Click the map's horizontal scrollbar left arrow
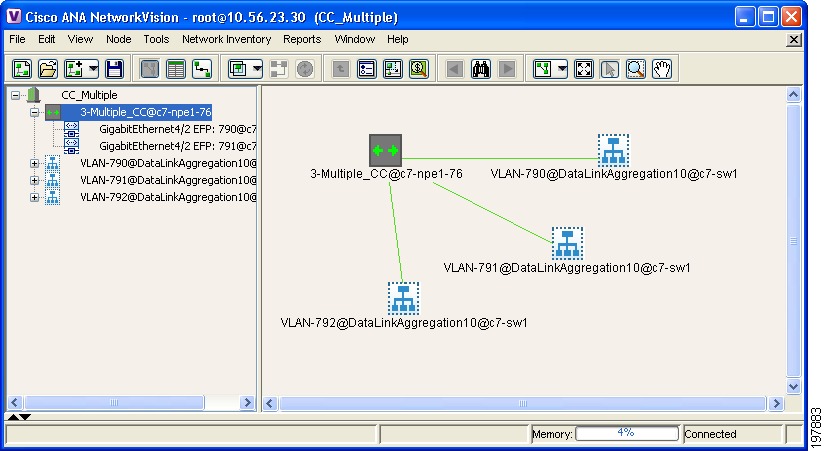 pyautogui.click(x=270, y=404)
